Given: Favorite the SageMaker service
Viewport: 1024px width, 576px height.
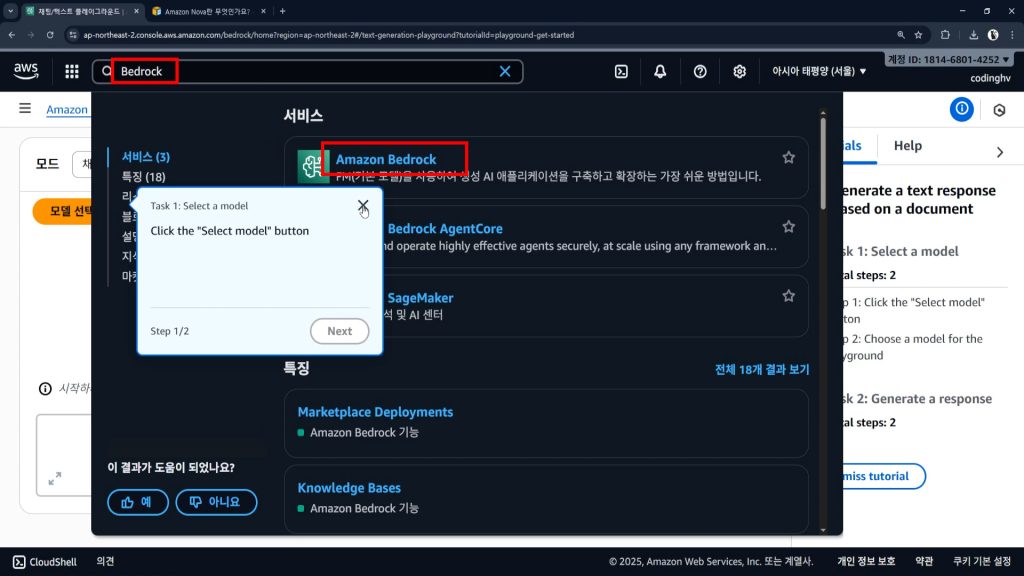Looking at the screenshot, I should point(789,296).
